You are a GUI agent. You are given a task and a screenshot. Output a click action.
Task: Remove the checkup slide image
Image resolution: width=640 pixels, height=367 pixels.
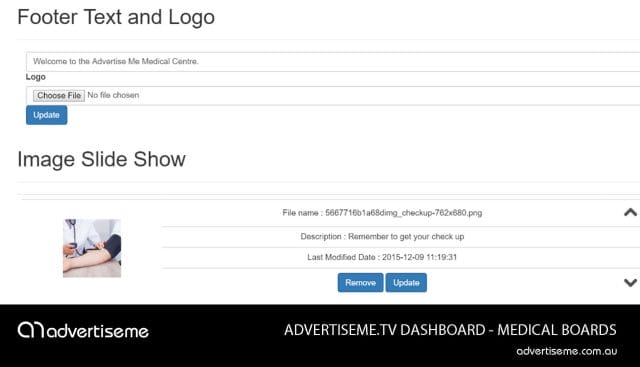coord(360,282)
